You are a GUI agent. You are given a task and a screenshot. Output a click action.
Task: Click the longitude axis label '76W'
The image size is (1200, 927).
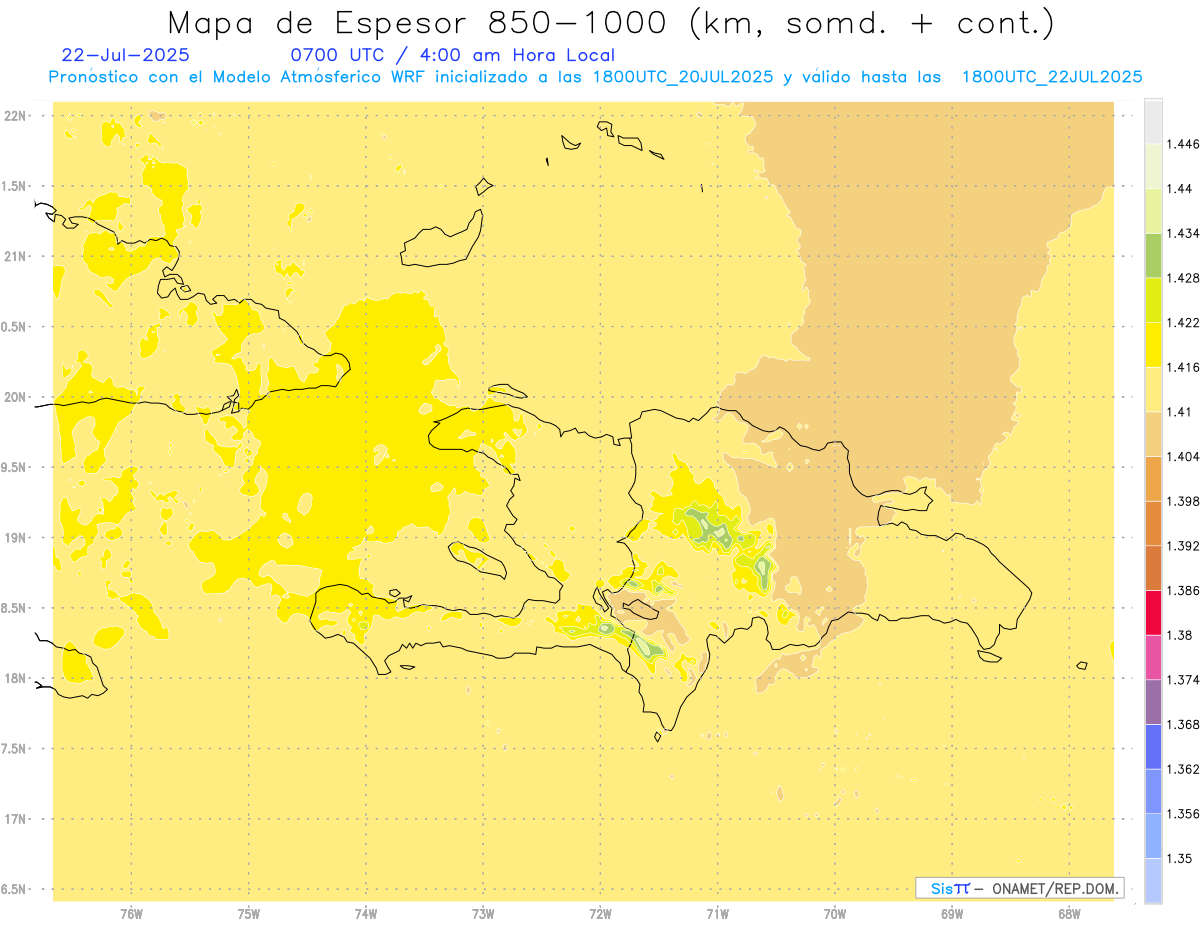tap(132, 913)
